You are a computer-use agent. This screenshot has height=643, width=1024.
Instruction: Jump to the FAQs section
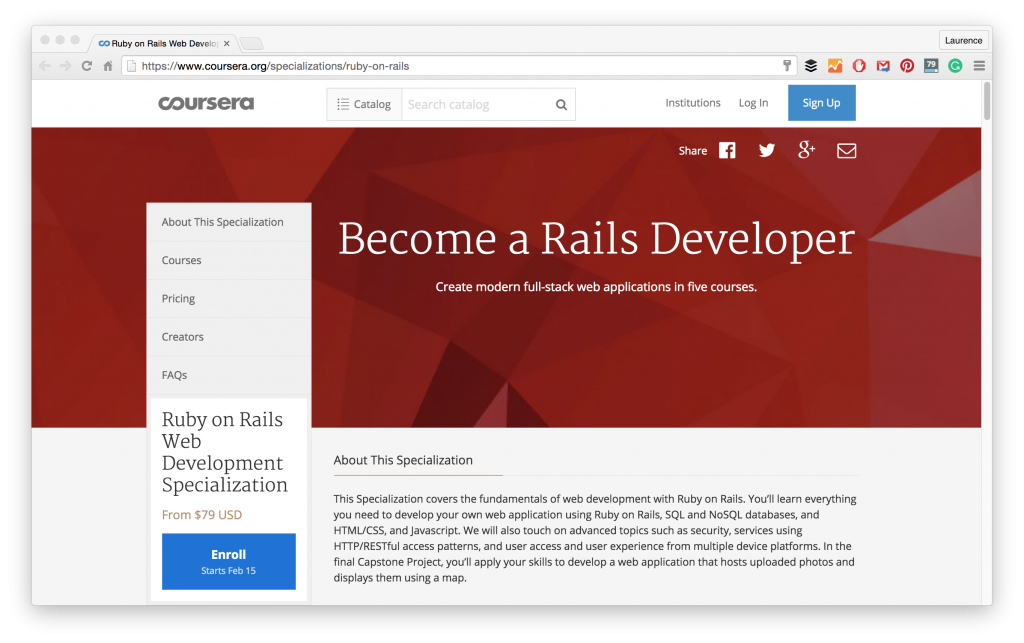229,375
